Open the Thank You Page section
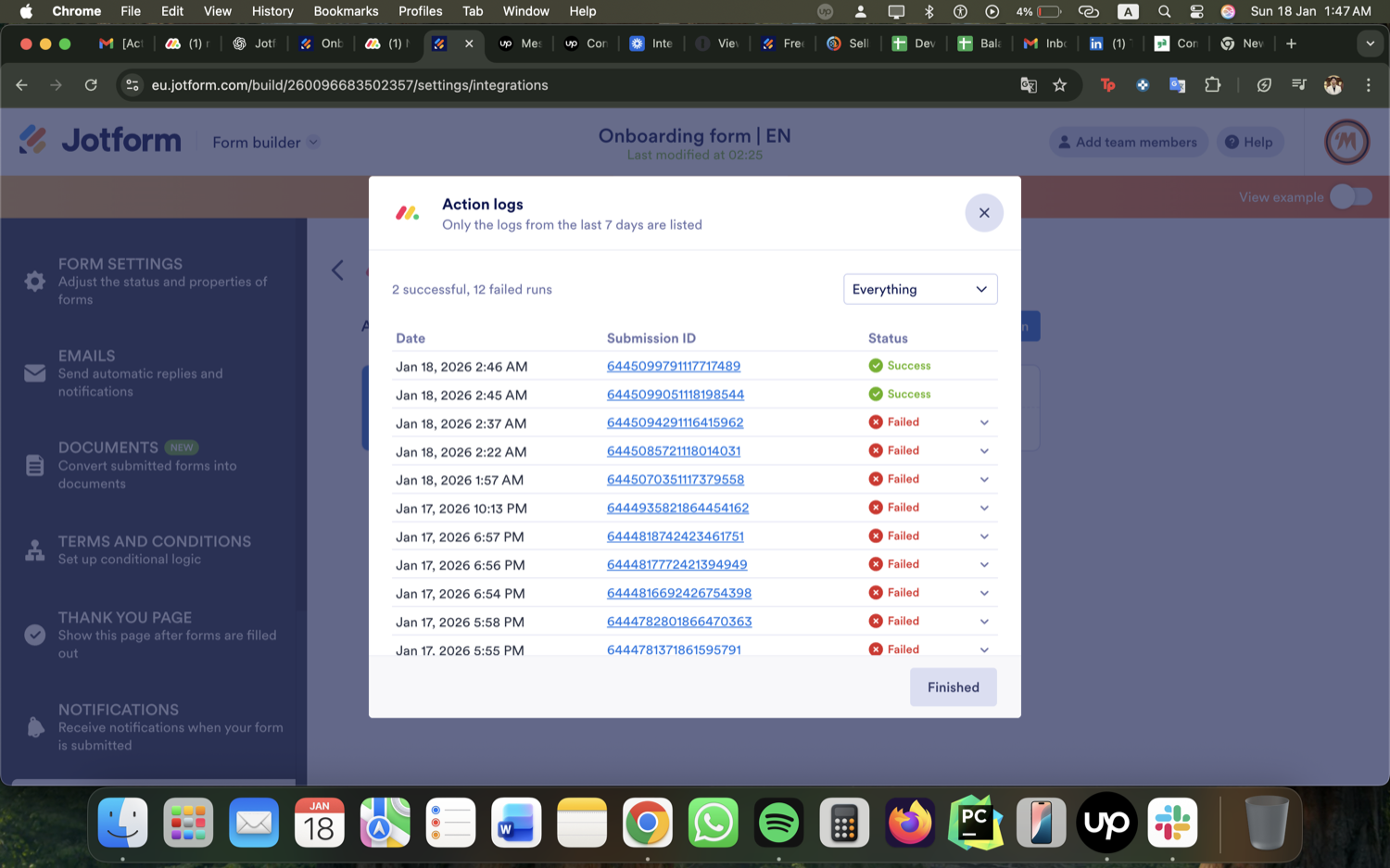Image resolution: width=1390 pixels, height=868 pixels. (x=153, y=635)
